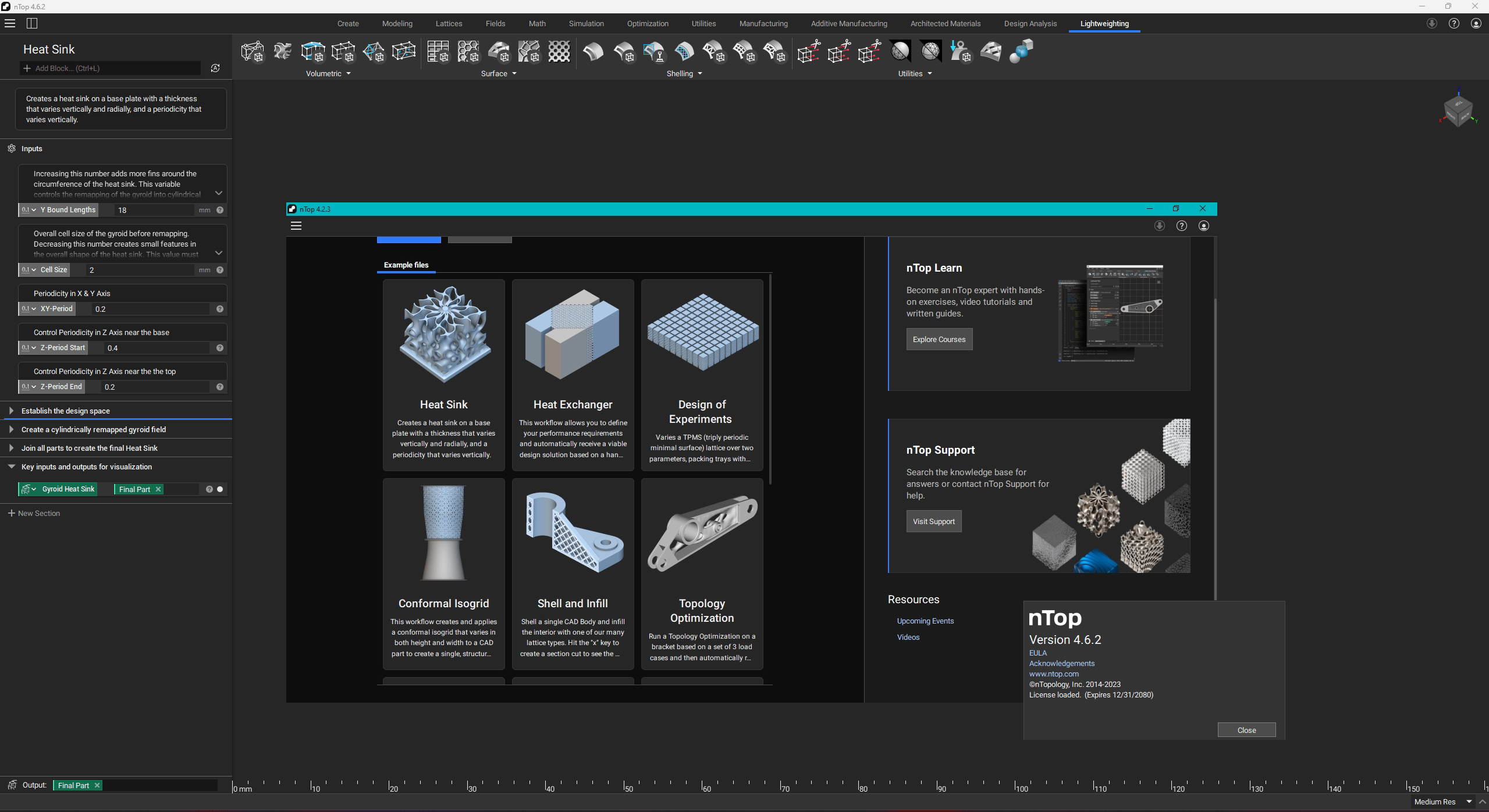Click the first volumetric lattice icon

click(252, 52)
